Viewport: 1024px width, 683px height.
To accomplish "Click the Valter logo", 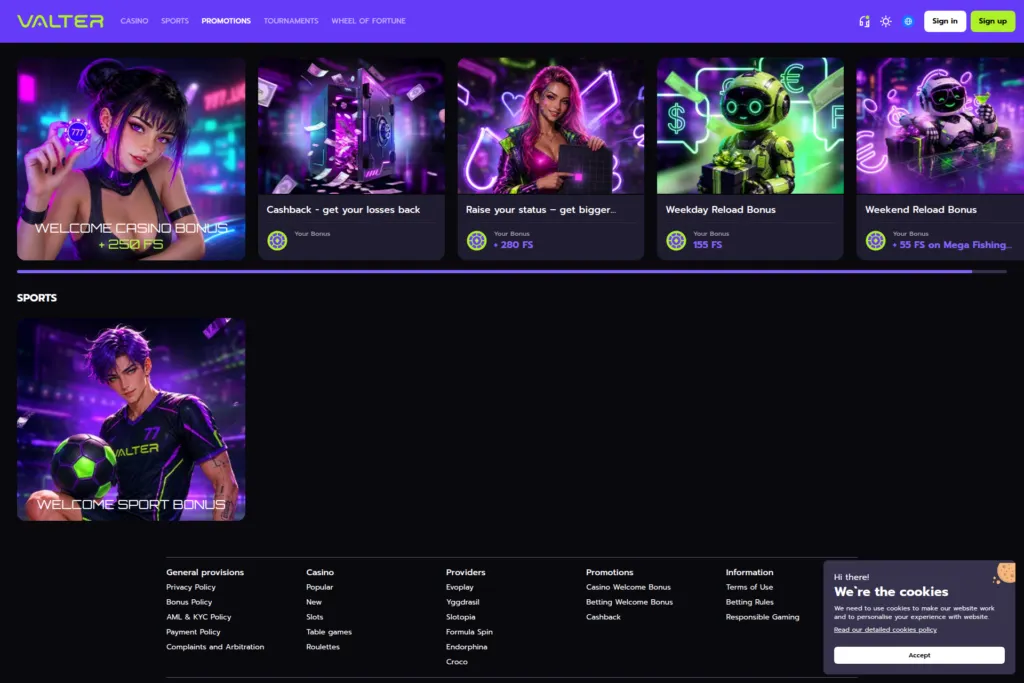I will (60, 21).
